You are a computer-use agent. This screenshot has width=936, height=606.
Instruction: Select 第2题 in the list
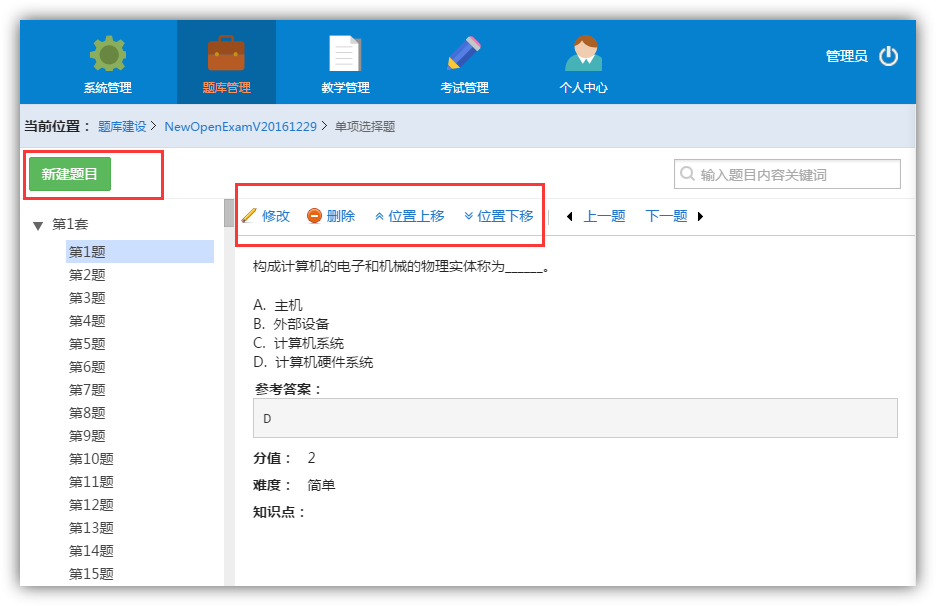point(87,275)
